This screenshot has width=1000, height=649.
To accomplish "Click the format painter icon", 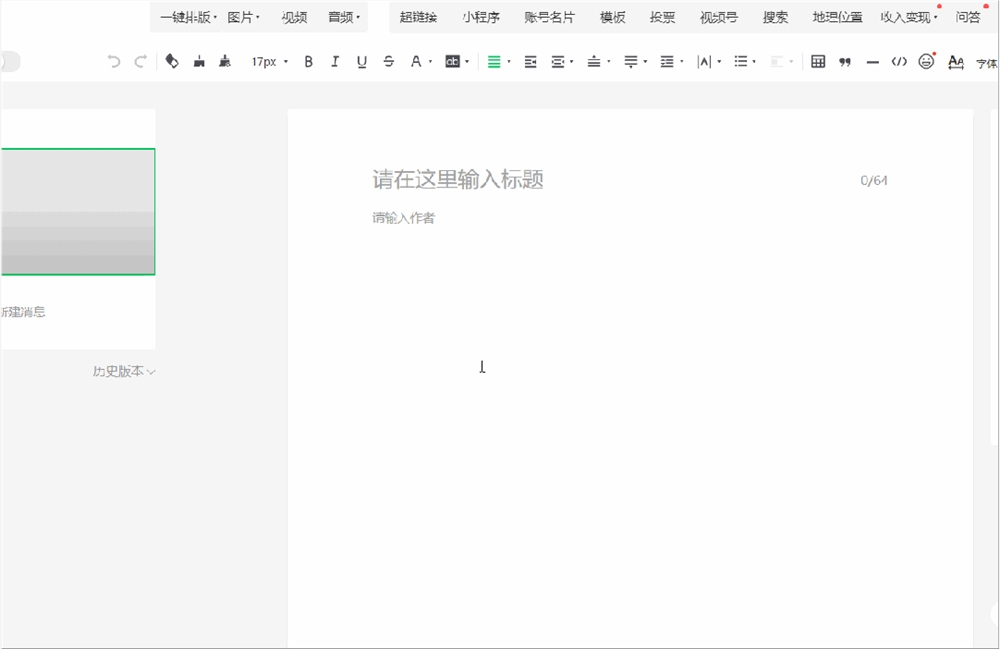I will pyautogui.click(x=199, y=61).
